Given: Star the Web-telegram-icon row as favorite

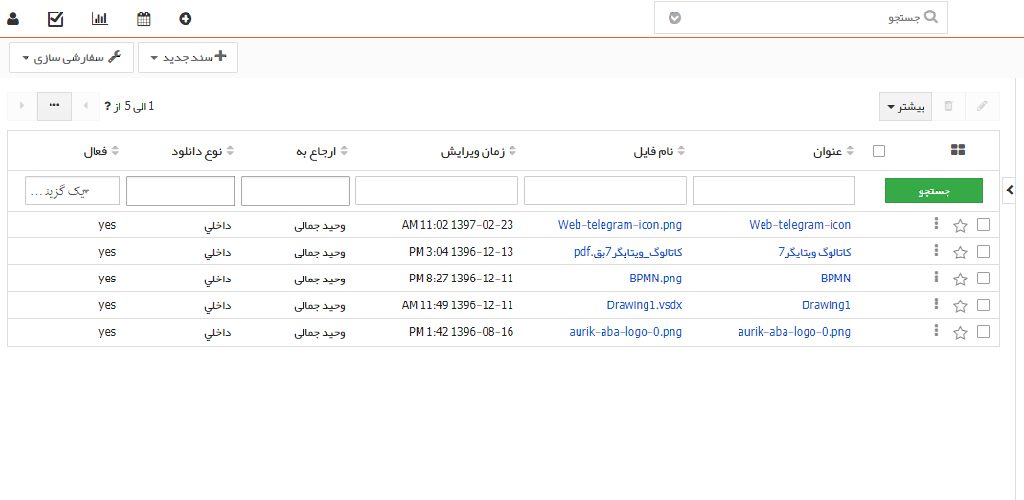Looking at the screenshot, I should point(960,226).
